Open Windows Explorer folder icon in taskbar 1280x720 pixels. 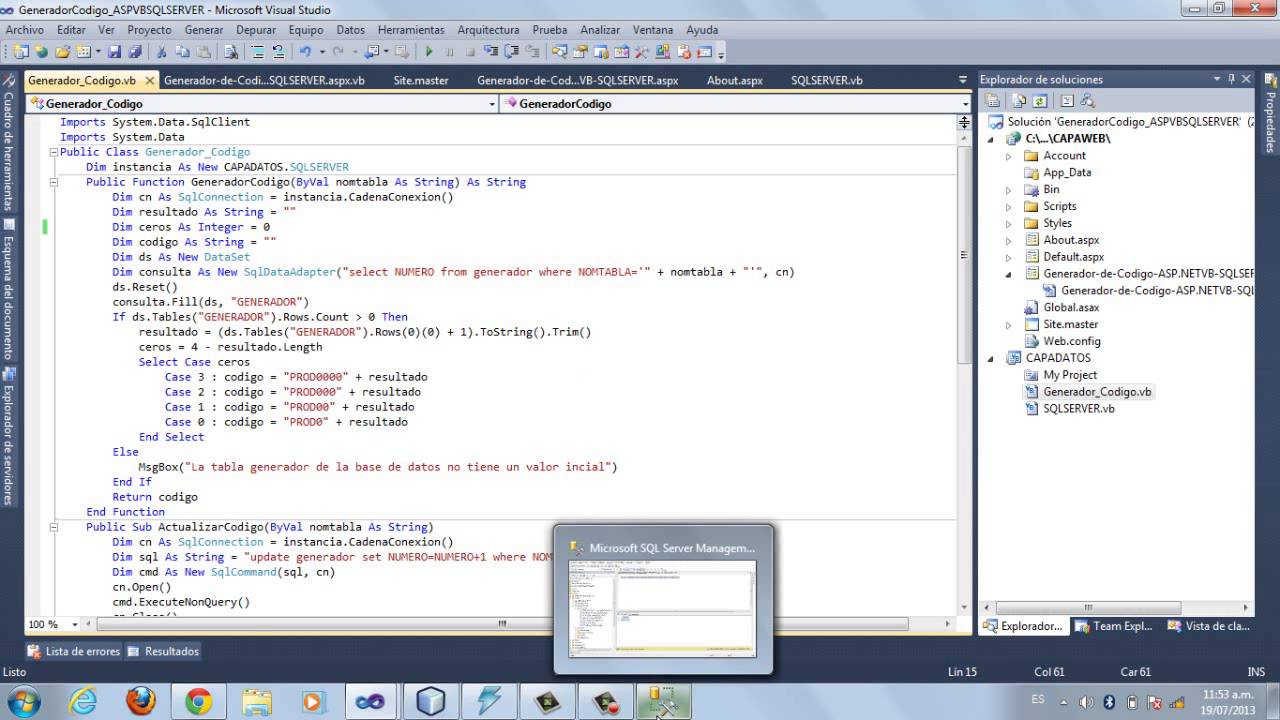click(256, 702)
